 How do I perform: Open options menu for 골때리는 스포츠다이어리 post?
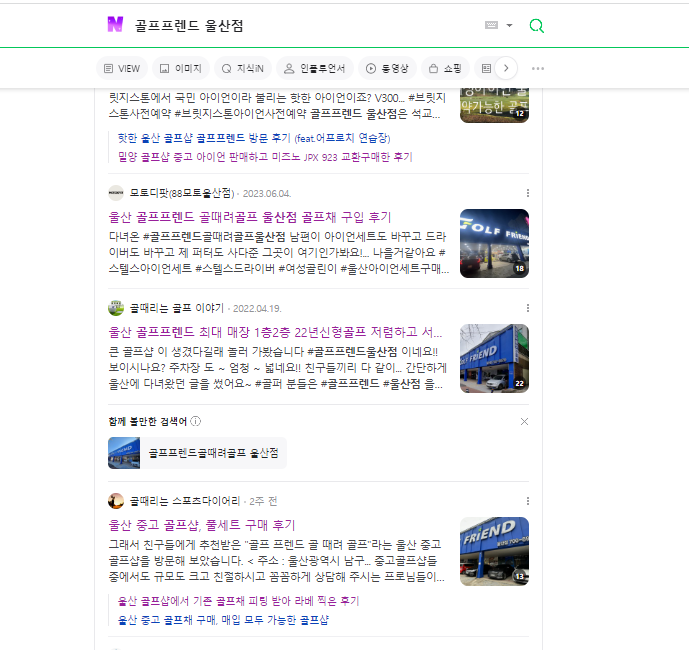coord(528,501)
